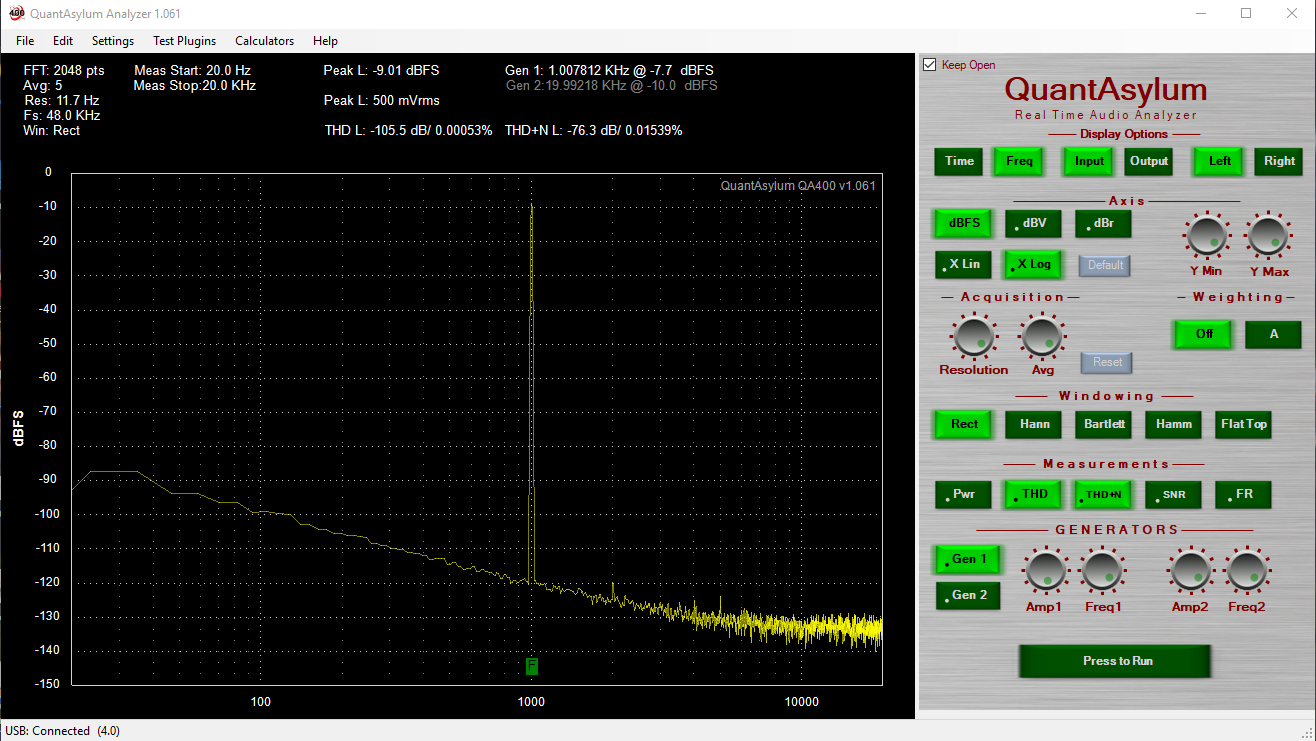Select the dBFS axis unit
Image resolution: width=1316 pixels, height=741 pixels.
coord(964,224)
